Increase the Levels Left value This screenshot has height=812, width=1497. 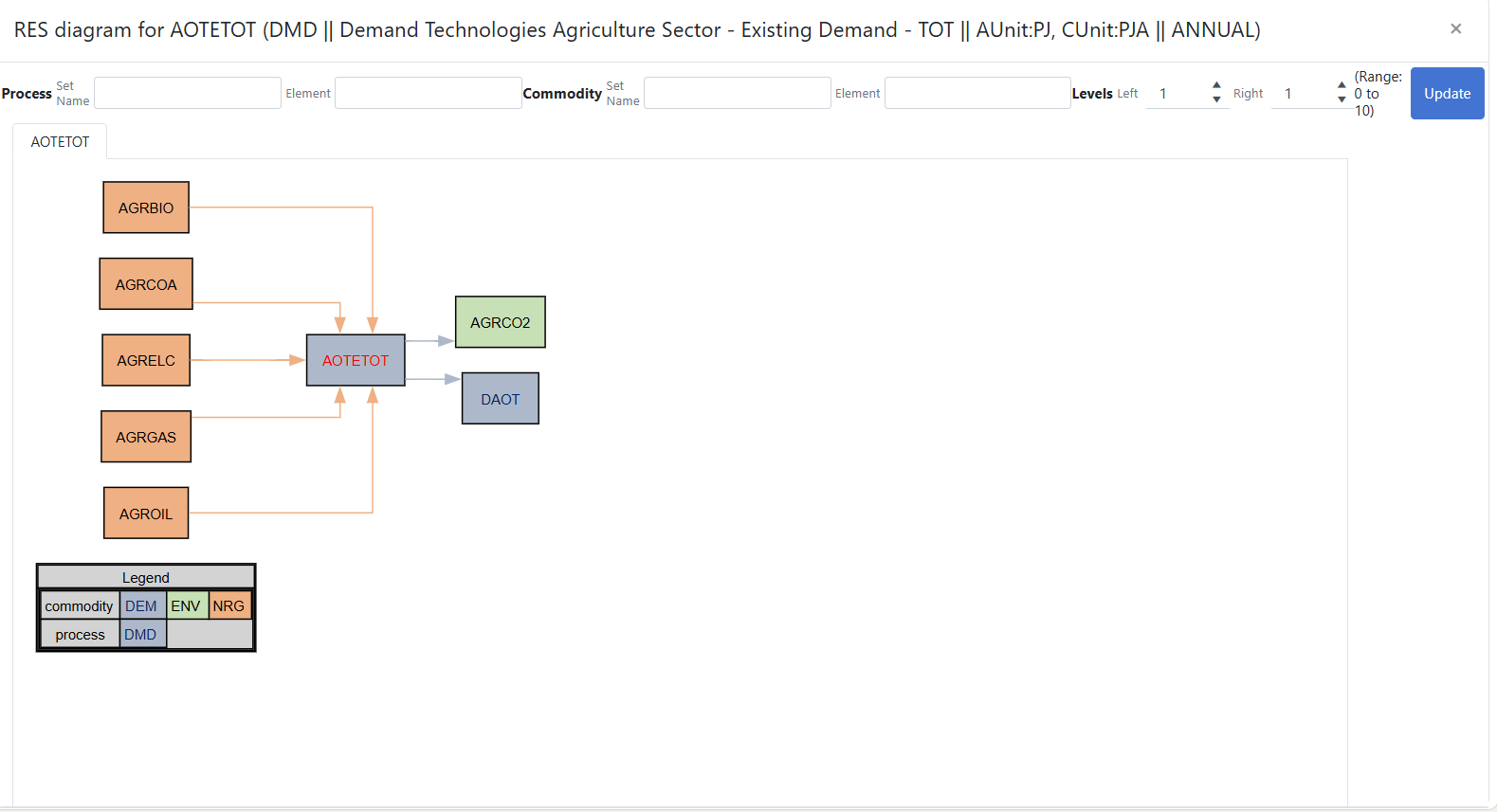1216,85
